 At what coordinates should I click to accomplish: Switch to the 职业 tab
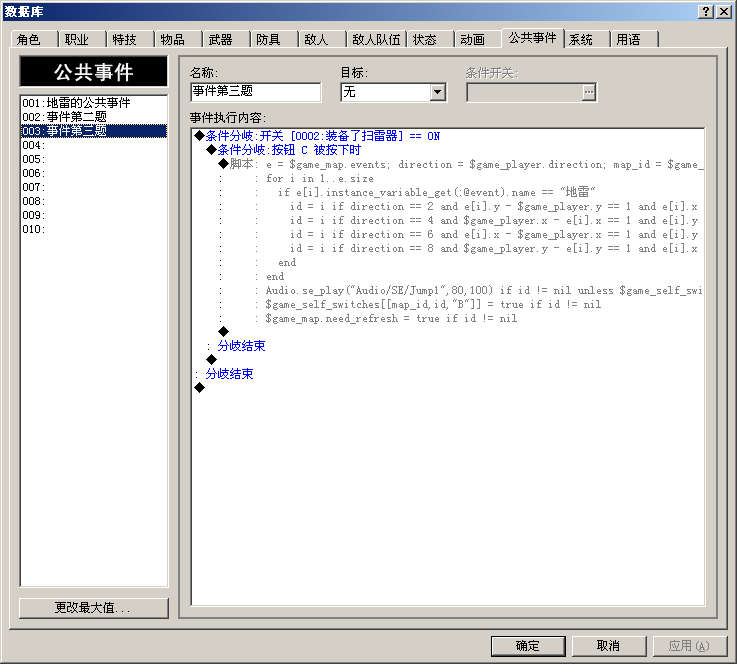coord(82,39)
